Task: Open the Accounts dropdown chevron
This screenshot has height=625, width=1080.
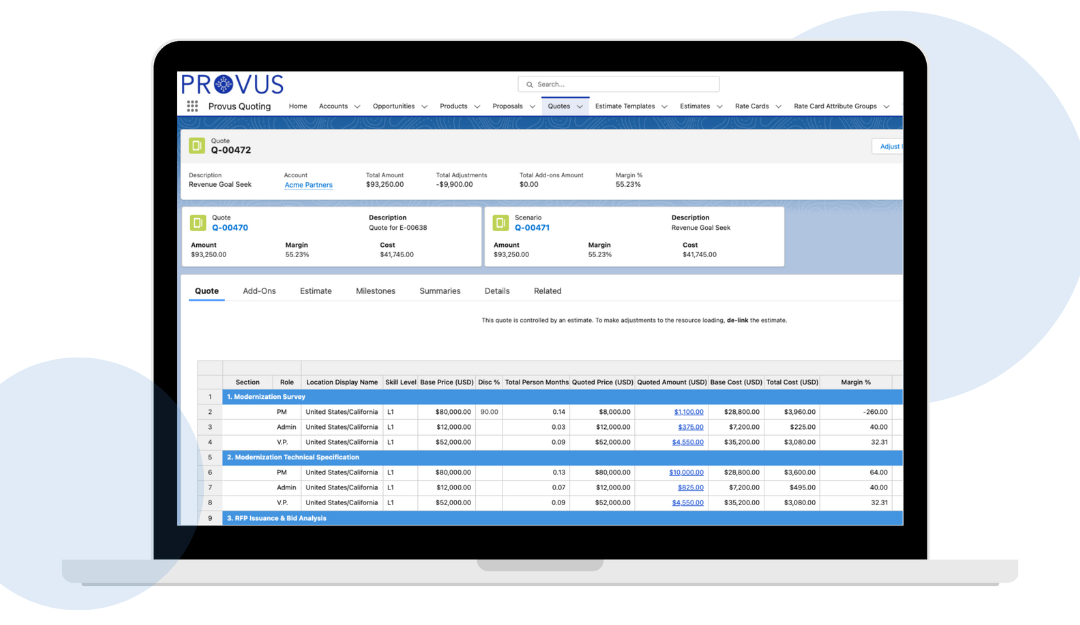Action: click(355, 105)
